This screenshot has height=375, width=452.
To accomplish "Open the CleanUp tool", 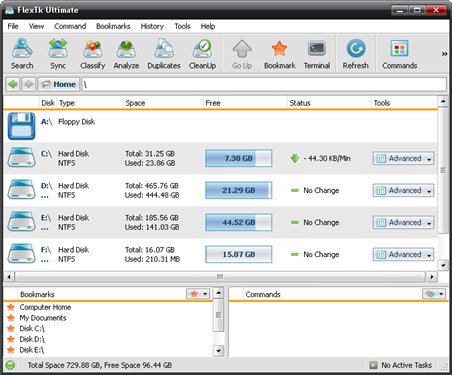I will [x=202, y=53].
